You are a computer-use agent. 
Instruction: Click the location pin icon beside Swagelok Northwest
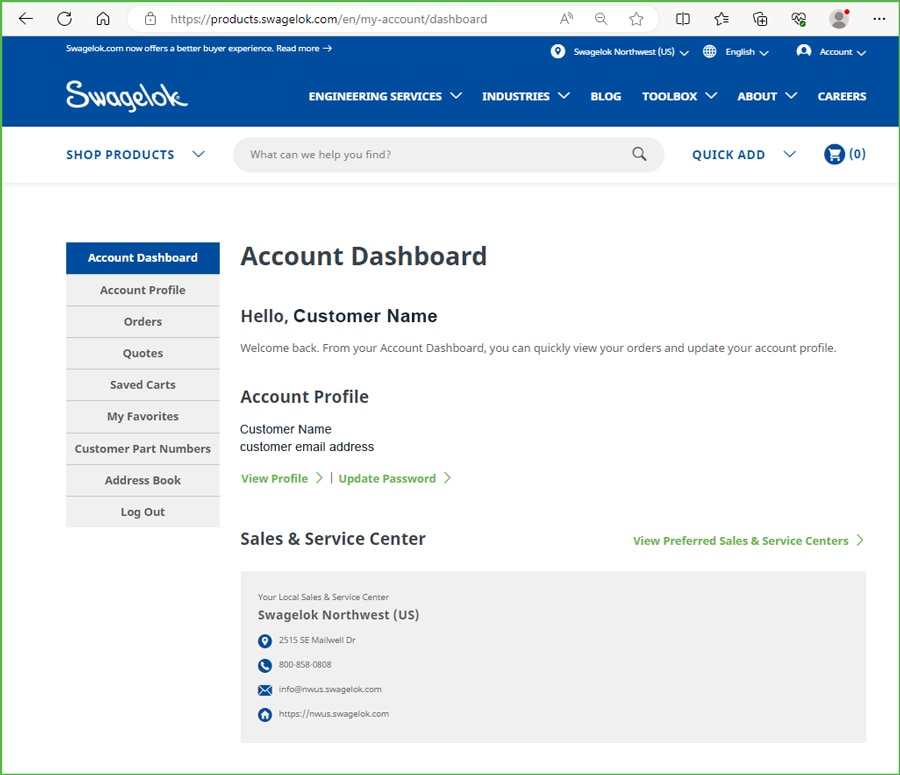[x=558, y=52]
